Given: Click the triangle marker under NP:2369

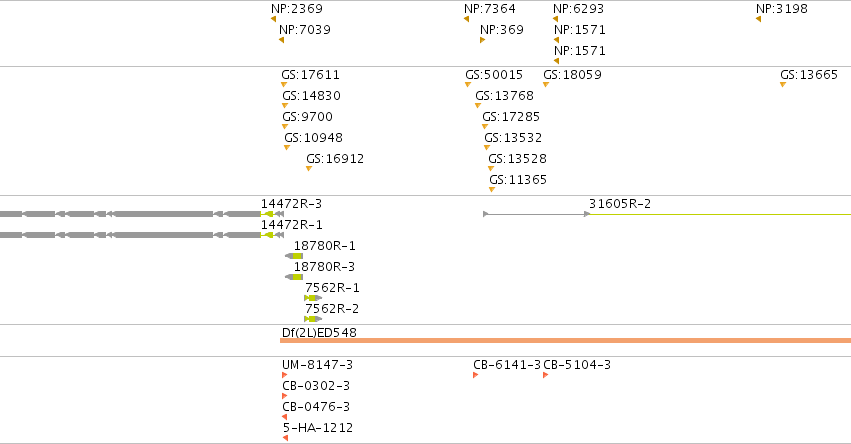Looking at the screenshot, I should click(274, 19).
